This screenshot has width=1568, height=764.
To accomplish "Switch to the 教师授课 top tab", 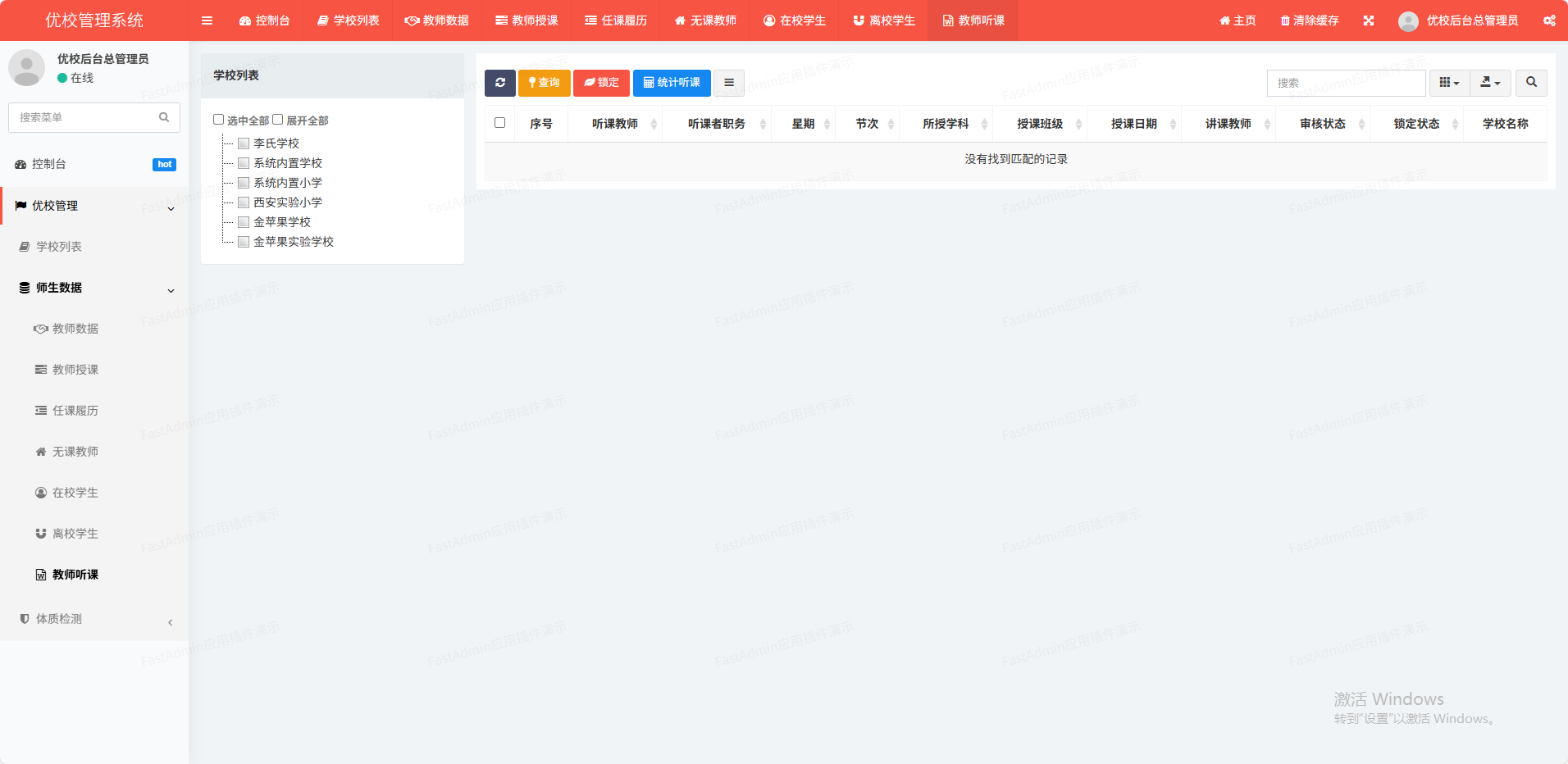I will point(526,20).
